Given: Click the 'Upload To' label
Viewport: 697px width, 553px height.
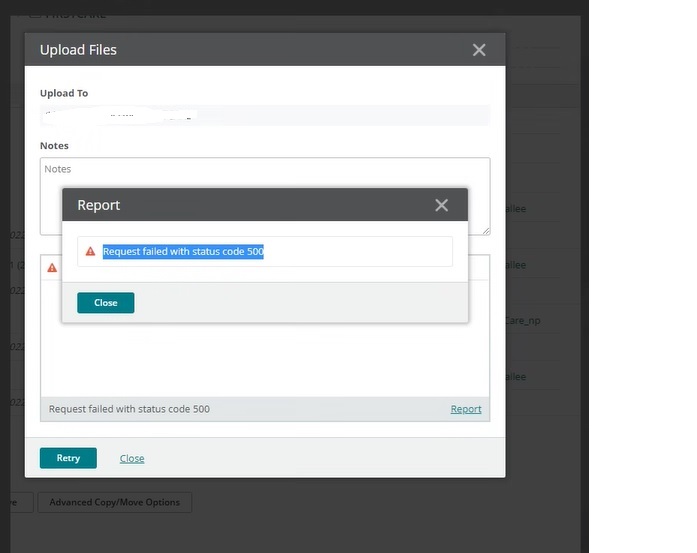Looking at the screenshot, I should click(64, 93).
